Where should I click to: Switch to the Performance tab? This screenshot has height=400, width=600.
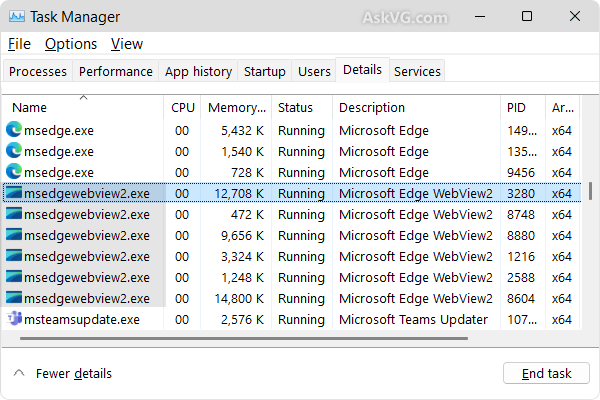pos(116,71)
